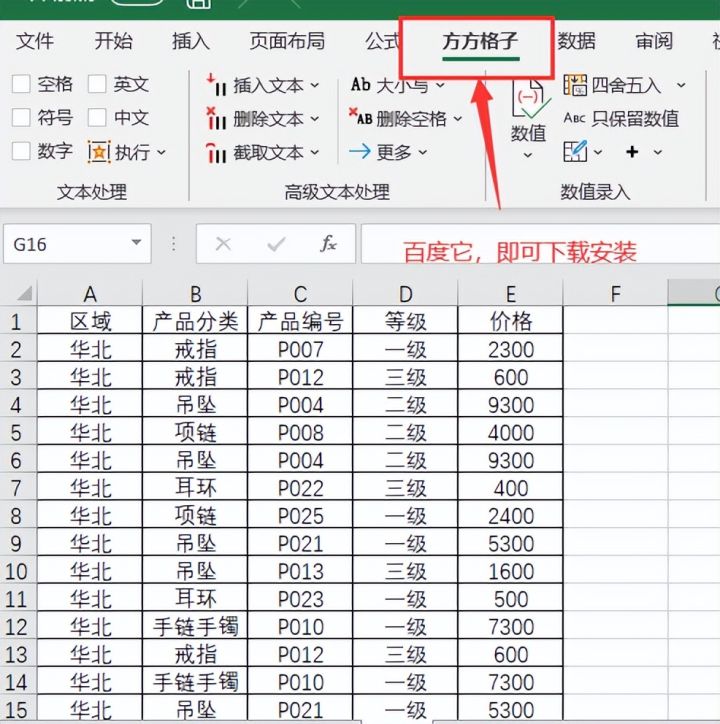The height and width of the screenshot is (724, 720).
Task: Click the insert function fx icon
Action: pyautogui.click(x=328, y=244)
